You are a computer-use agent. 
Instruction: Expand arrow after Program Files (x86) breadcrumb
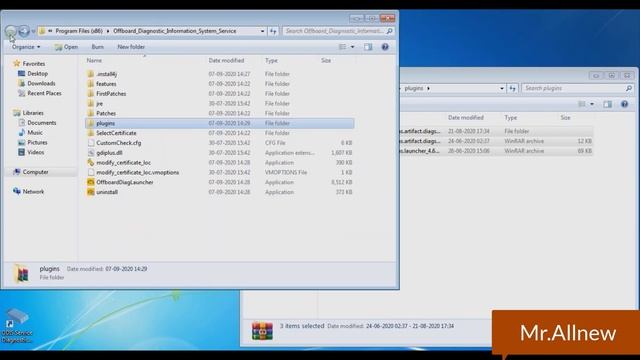pyautogui.click(x=108, y=31)
